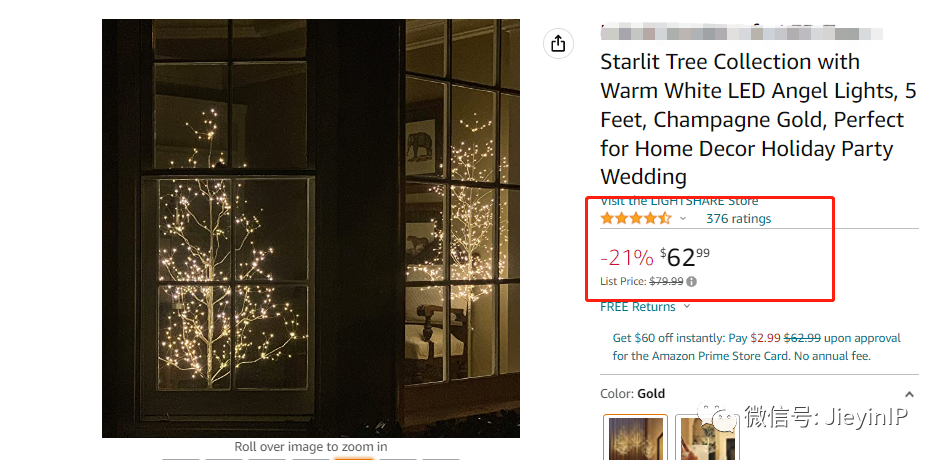Screen dimensions: 939x460
Task: Visit the LIGHTSHARE Store link
Action: click(679, 201)
